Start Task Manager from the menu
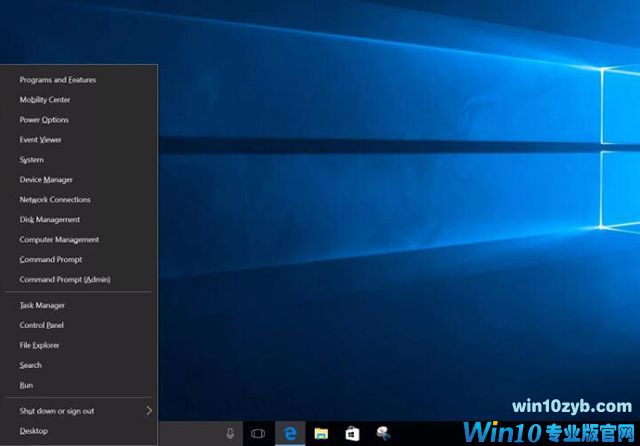 click(42, 306)
